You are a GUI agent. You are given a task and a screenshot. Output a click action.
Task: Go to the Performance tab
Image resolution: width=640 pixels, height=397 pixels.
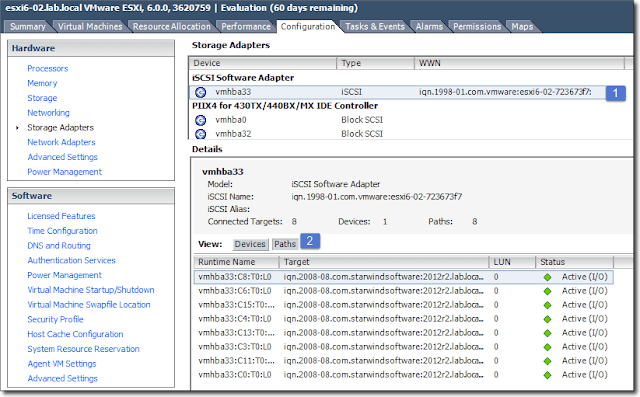pos(246,27)
